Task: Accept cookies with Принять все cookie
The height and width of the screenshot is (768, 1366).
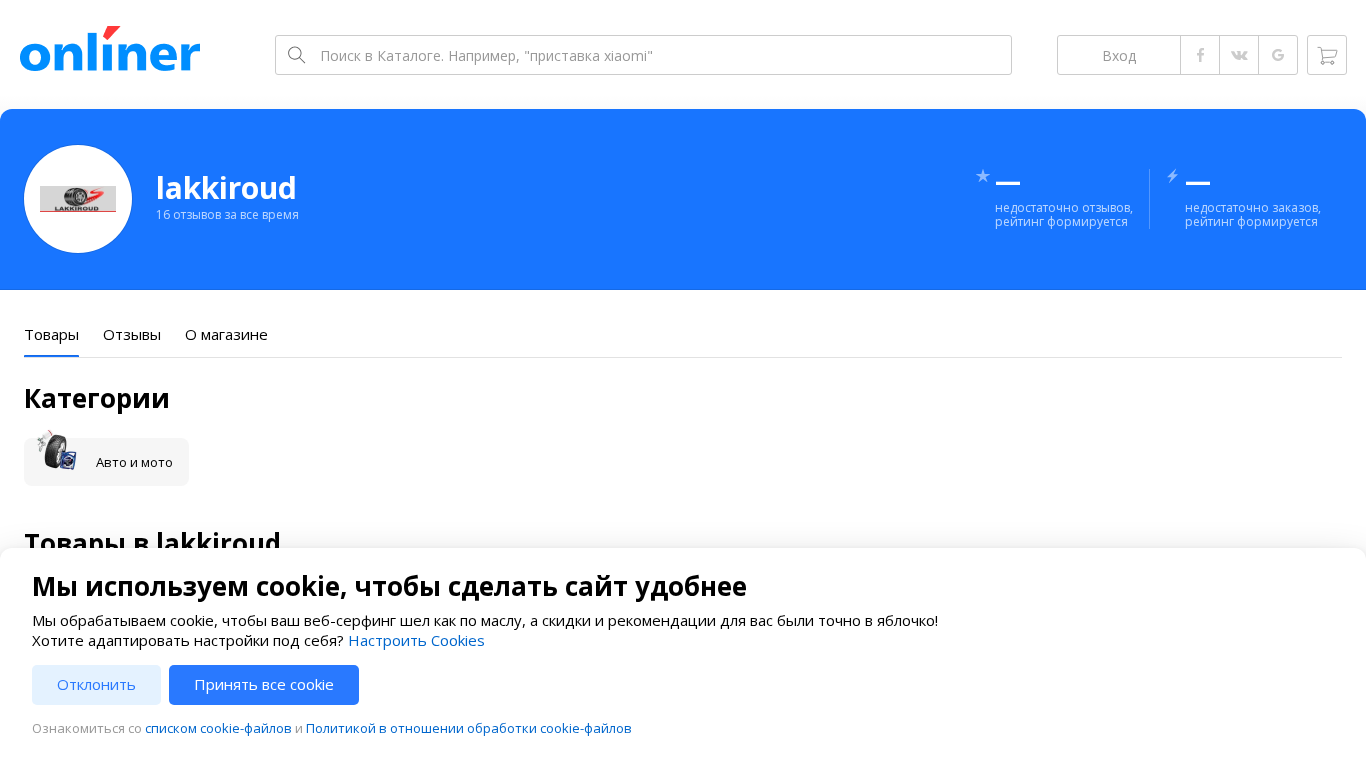Action: (264, 685)
